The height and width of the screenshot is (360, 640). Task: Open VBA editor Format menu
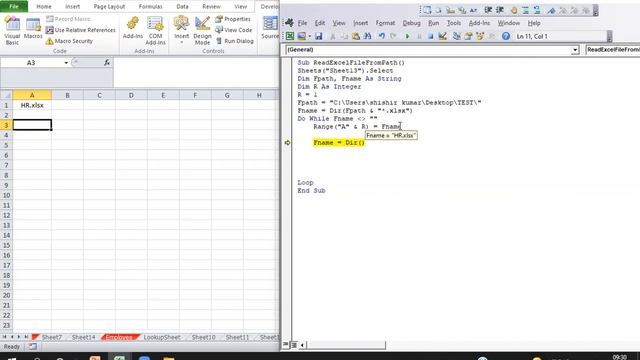[385, 23]
